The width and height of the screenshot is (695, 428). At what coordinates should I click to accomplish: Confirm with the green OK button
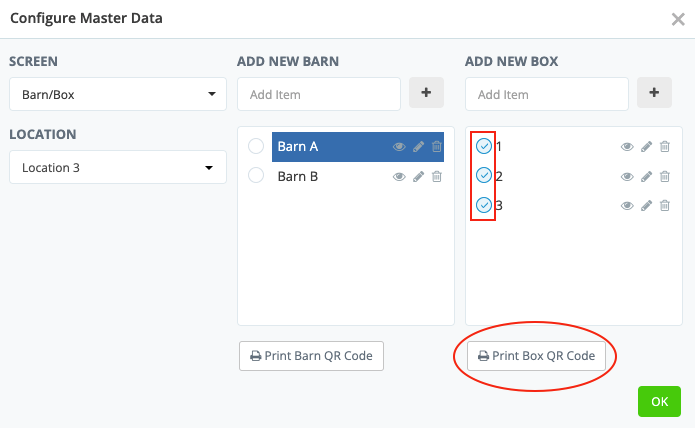[659, 401]
